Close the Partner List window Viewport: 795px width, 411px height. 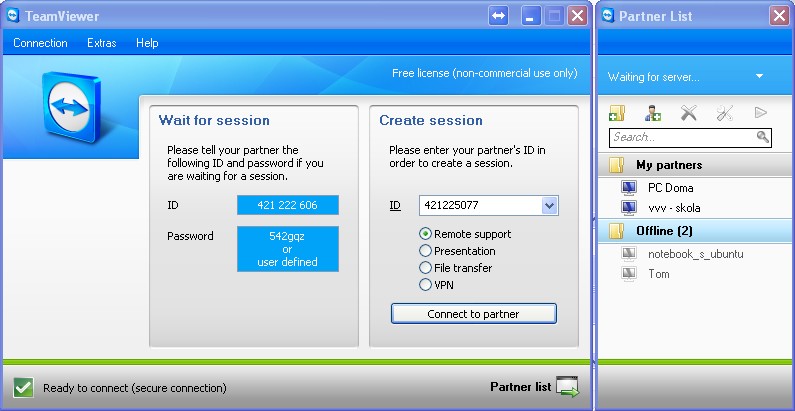click(x=779, y=16)
